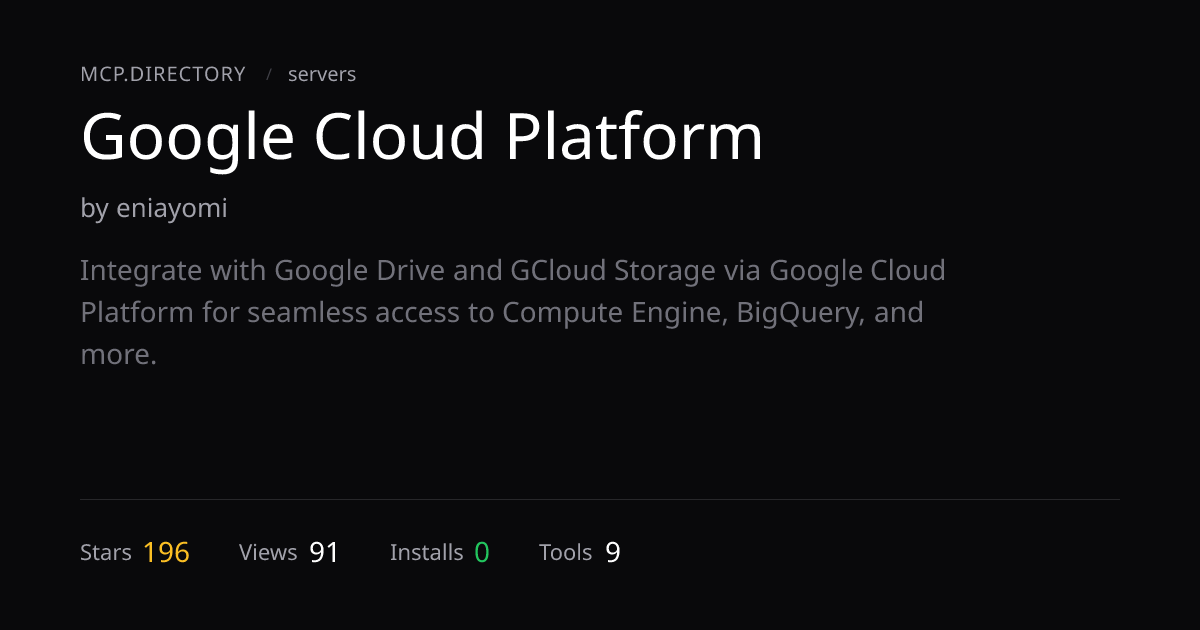Open the MCP.DIRECTORY breadcrumb link
The width and height of the screenshot is (1200, 630).
[163, 74]
